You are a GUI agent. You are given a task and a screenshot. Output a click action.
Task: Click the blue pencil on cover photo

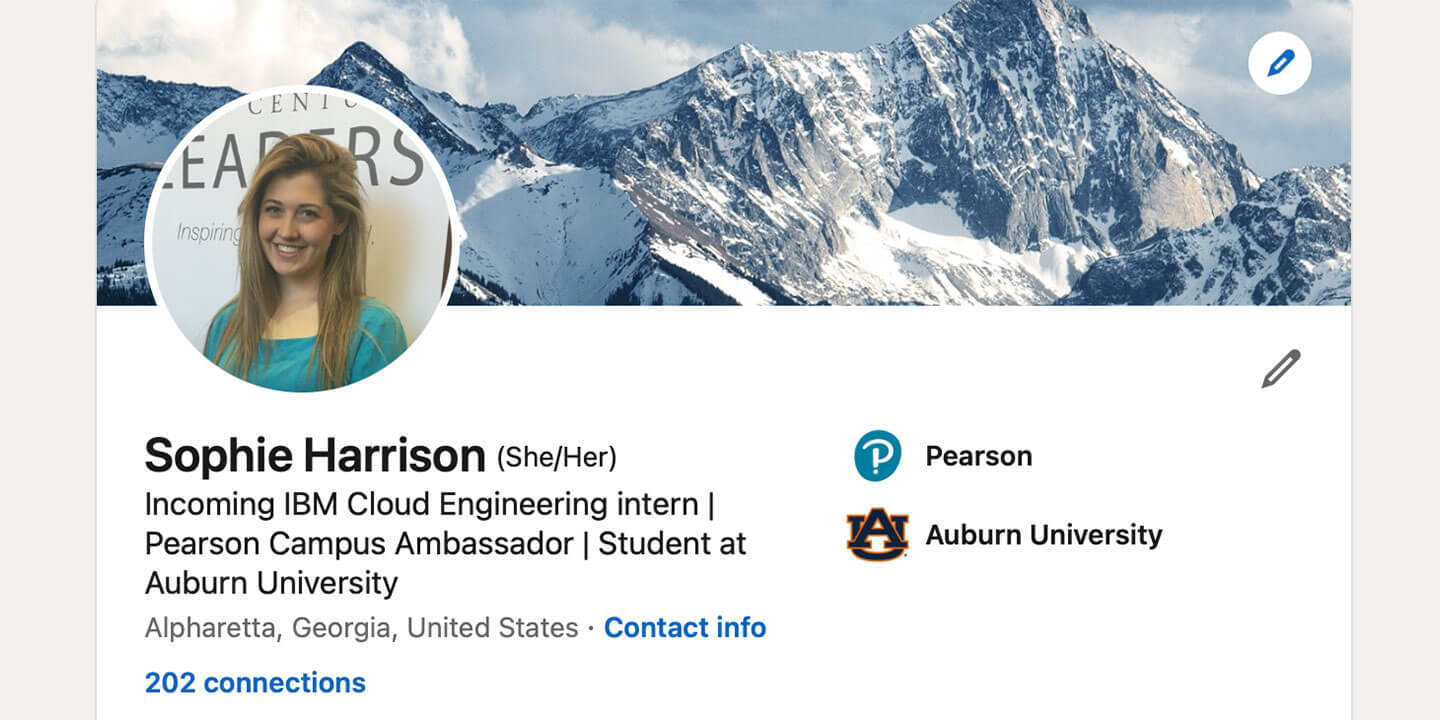tap(1279, 63)
